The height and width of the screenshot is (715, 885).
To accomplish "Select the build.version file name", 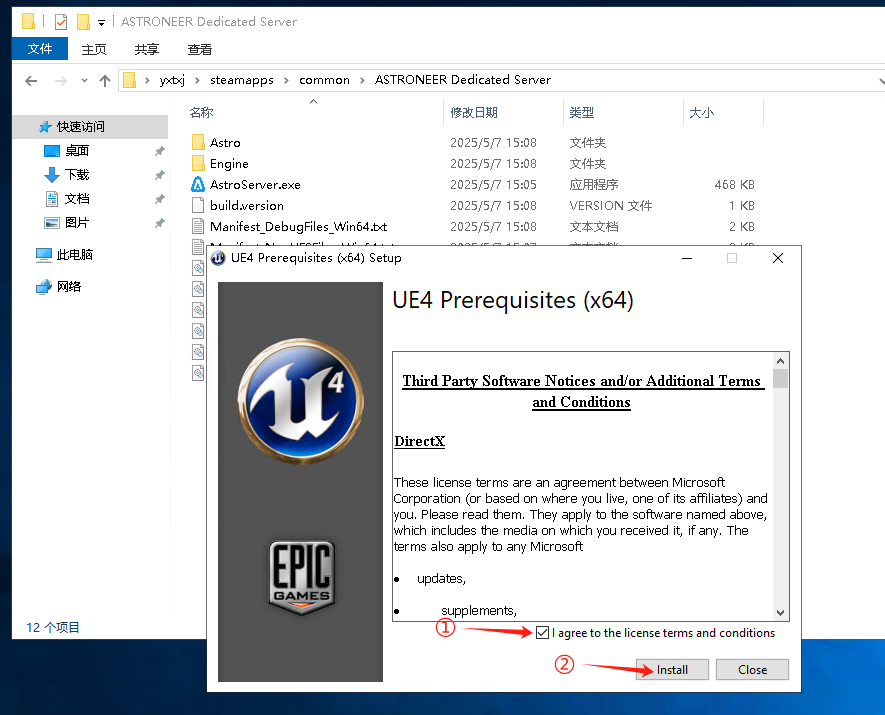I will (x=247, y=205).
